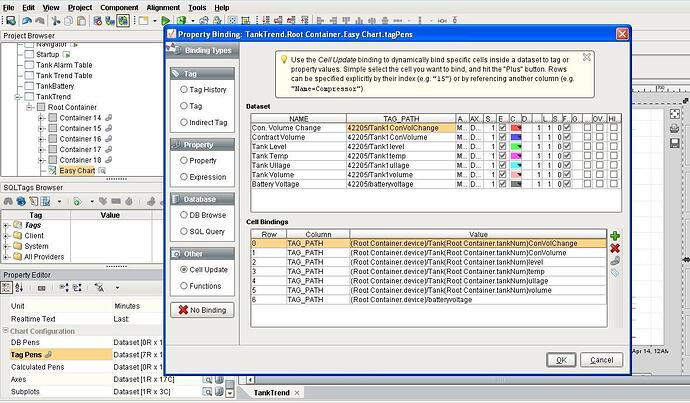
Task: Dismiss the Cell Update hint box
Action: click(x=587, y=58)
